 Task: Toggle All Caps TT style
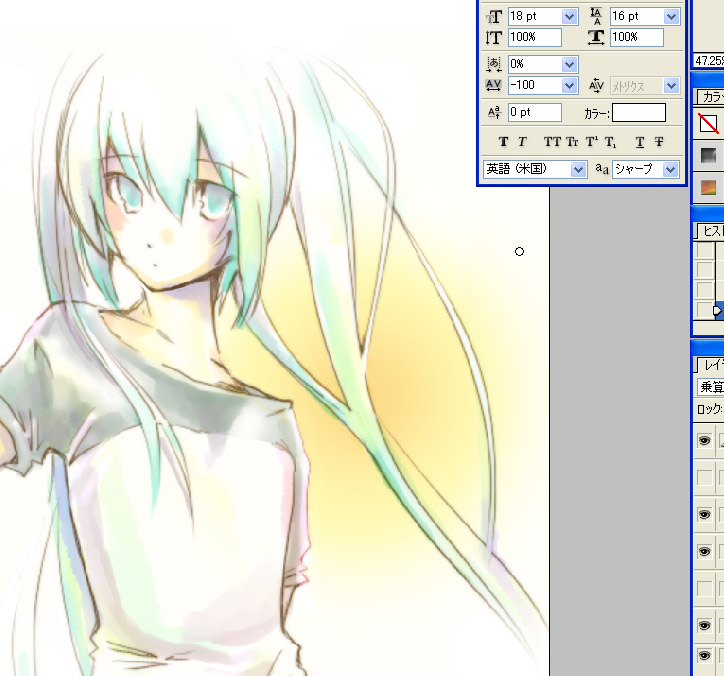pyautogui.click(x=552, y=142)
